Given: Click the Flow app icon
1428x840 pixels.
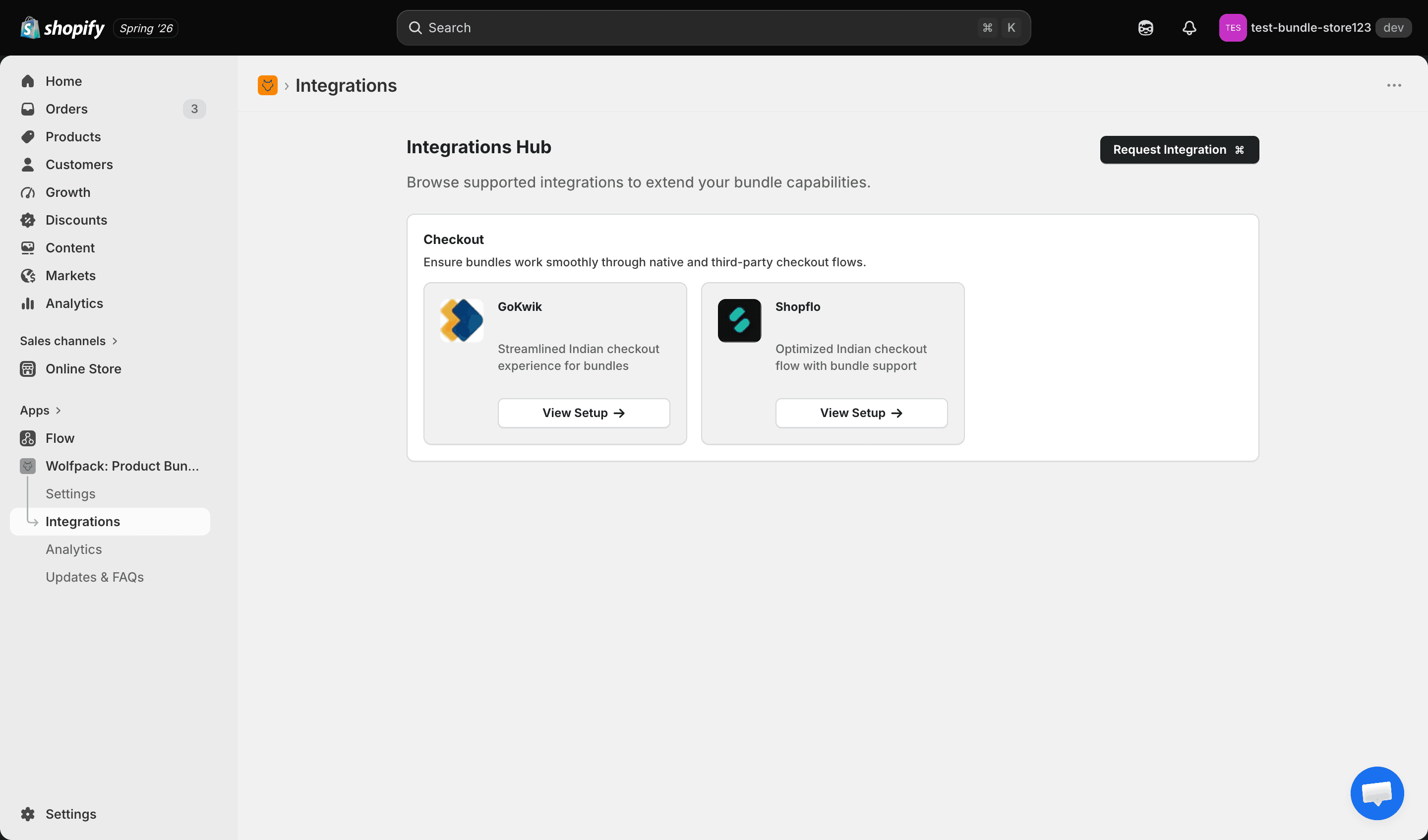Looking at the screenshot, I should coord(28,437).
